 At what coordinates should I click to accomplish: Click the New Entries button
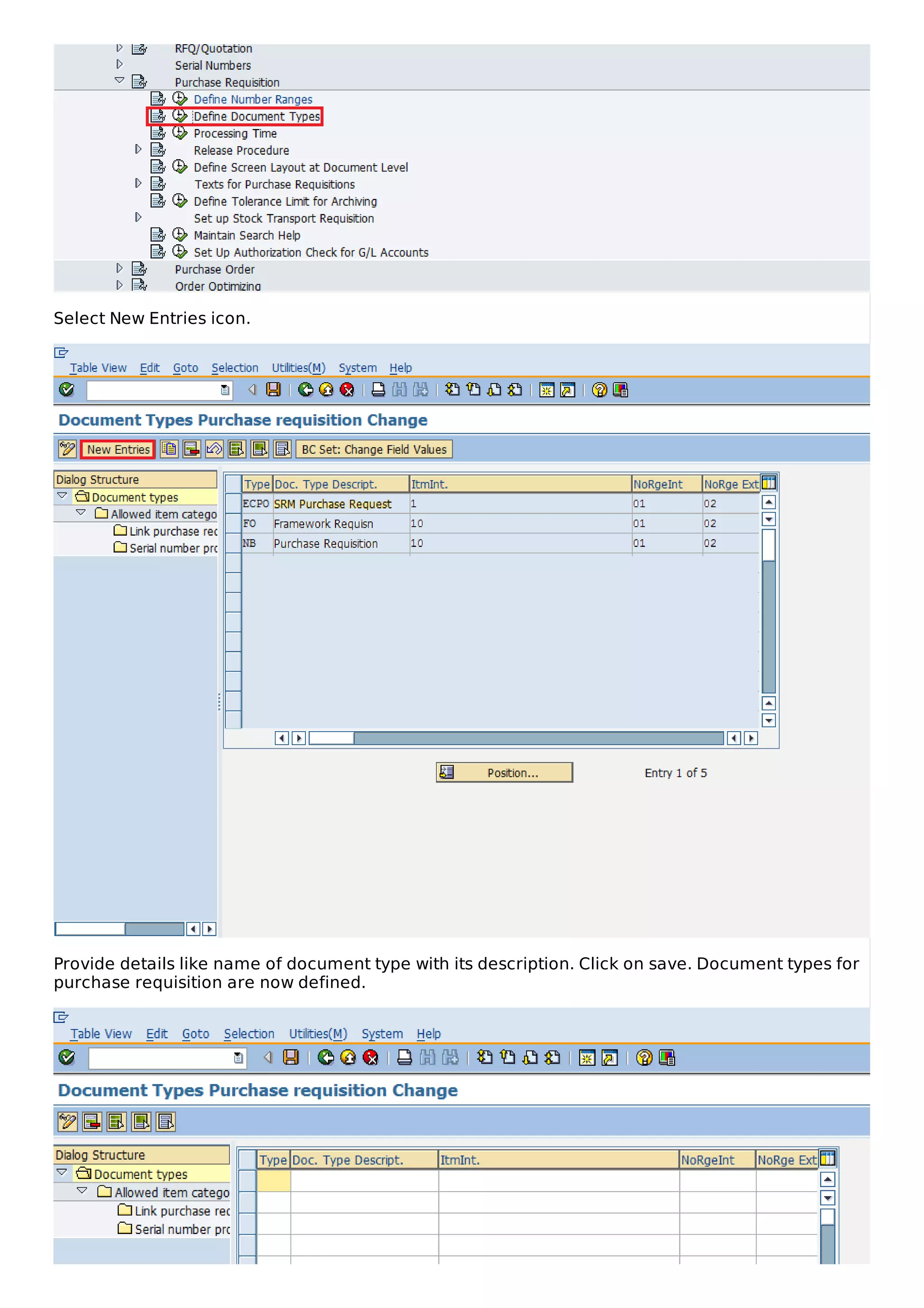click(118, 450)
